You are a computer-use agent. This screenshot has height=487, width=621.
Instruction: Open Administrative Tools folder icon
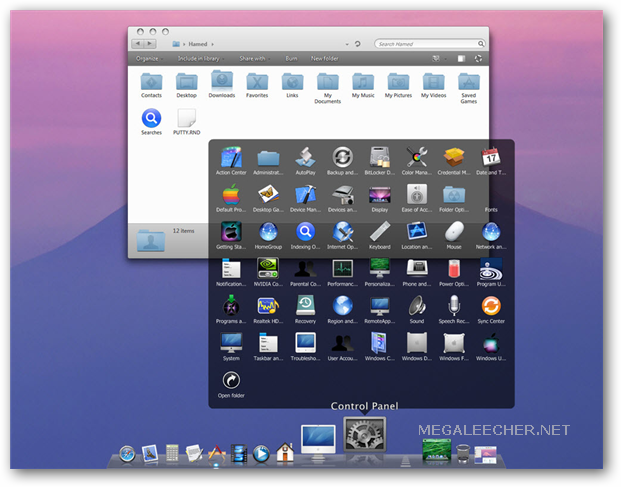(268, 158)
